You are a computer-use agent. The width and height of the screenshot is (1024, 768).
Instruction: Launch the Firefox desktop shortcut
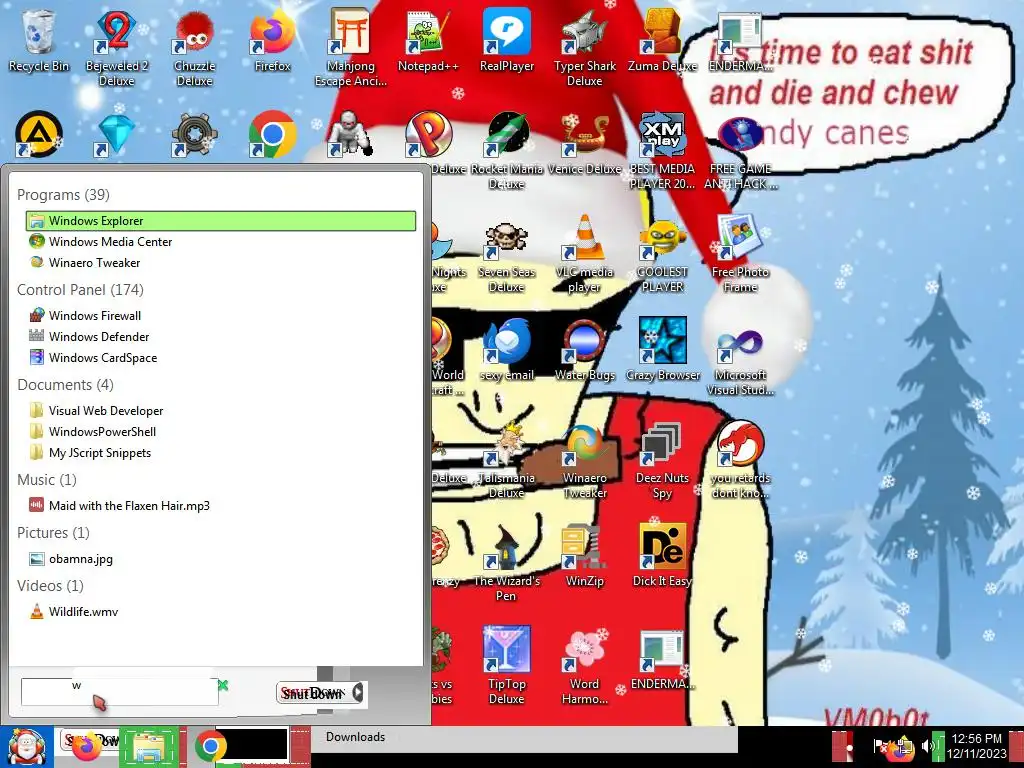point(272,39)
